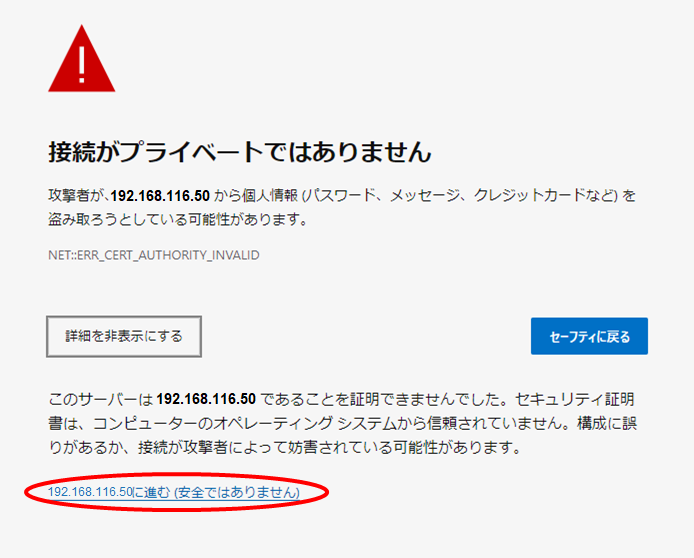694x558 pixels.
Task: Click the (安全ではありません) part of the link
Action: pos(237,492)
